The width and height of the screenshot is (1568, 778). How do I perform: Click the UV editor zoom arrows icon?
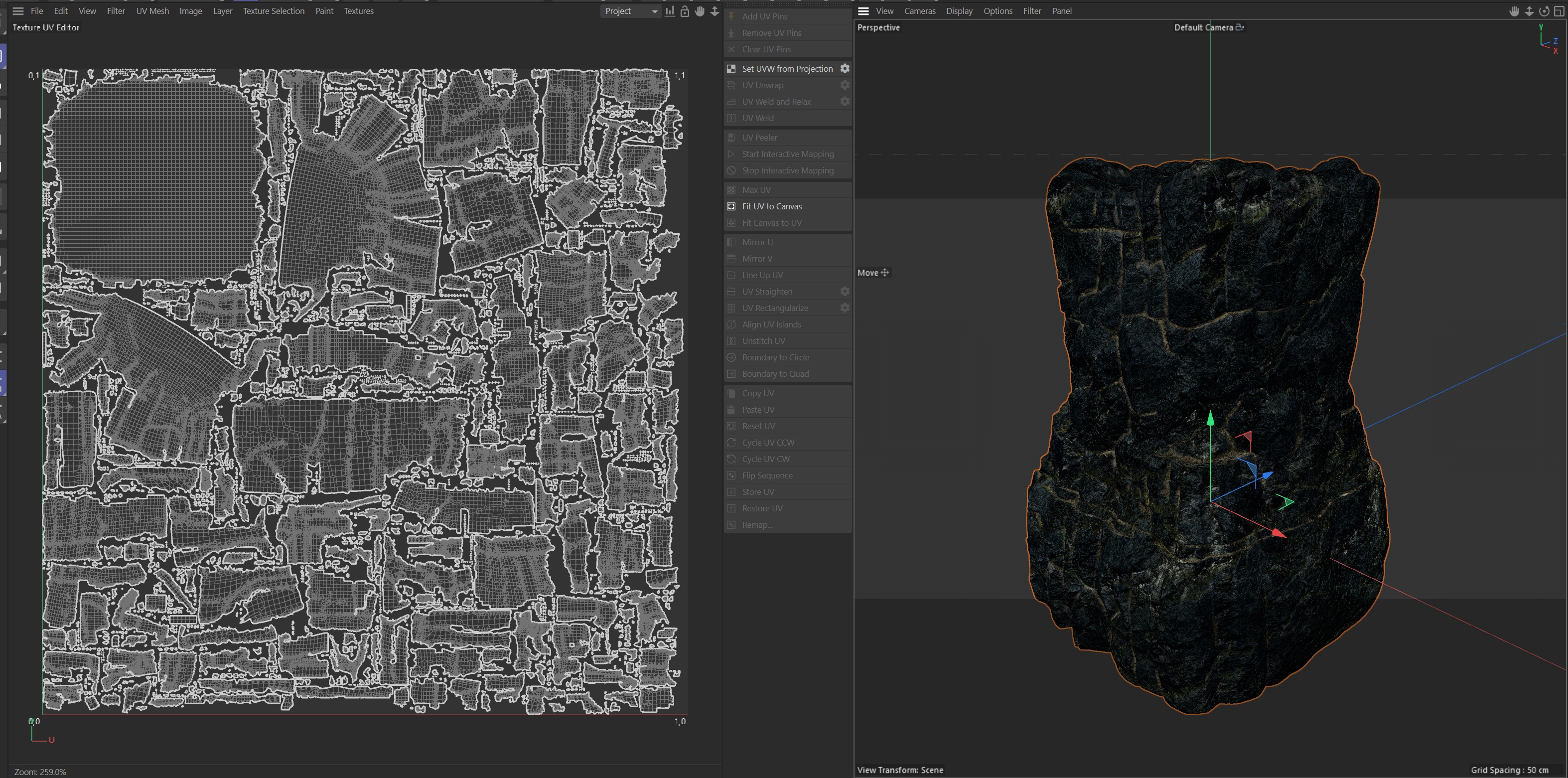(x=714, y=11)
